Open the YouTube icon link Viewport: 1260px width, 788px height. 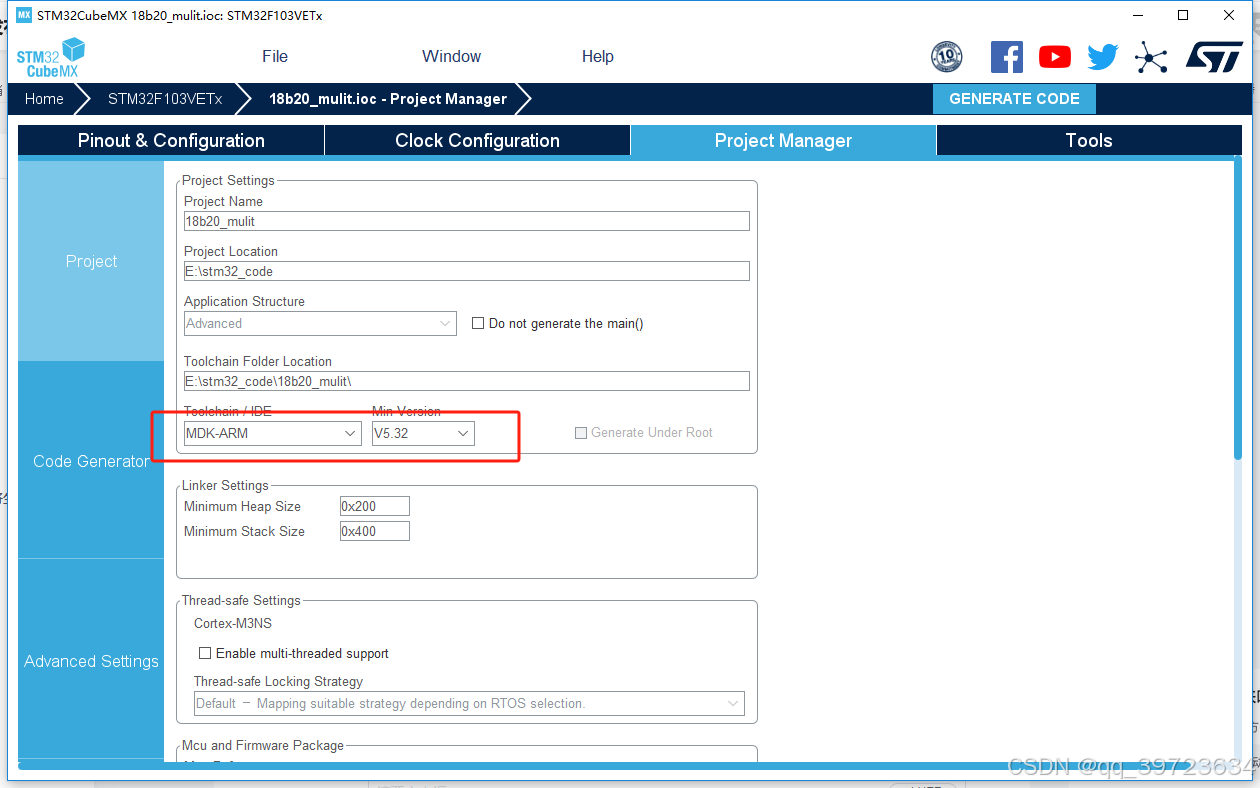(x=1055, y=57)
